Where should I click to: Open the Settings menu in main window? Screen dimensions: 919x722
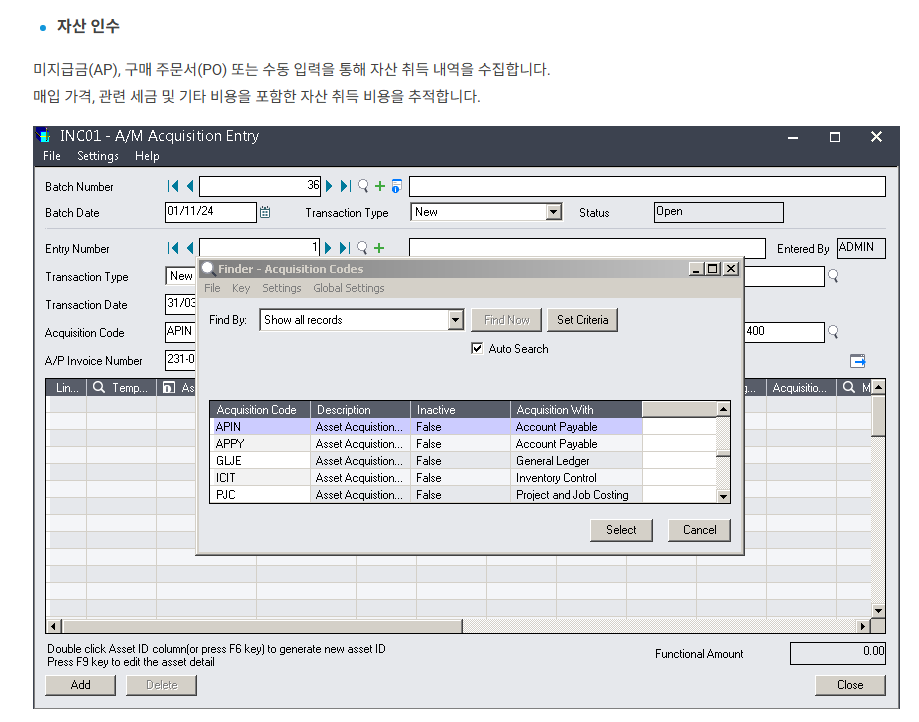point(98,156)
